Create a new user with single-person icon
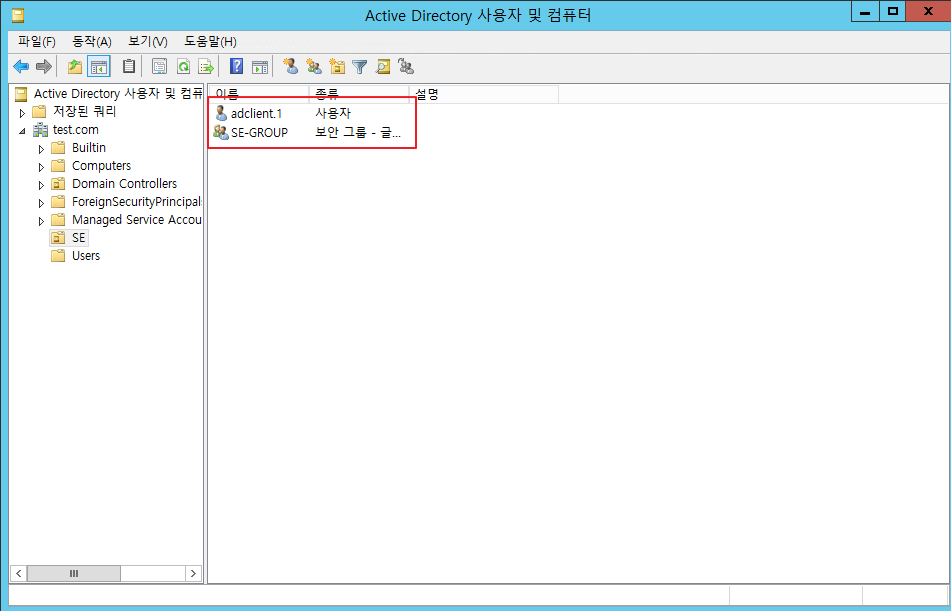This screenshot has width=951, height=611. pos(291,67)
